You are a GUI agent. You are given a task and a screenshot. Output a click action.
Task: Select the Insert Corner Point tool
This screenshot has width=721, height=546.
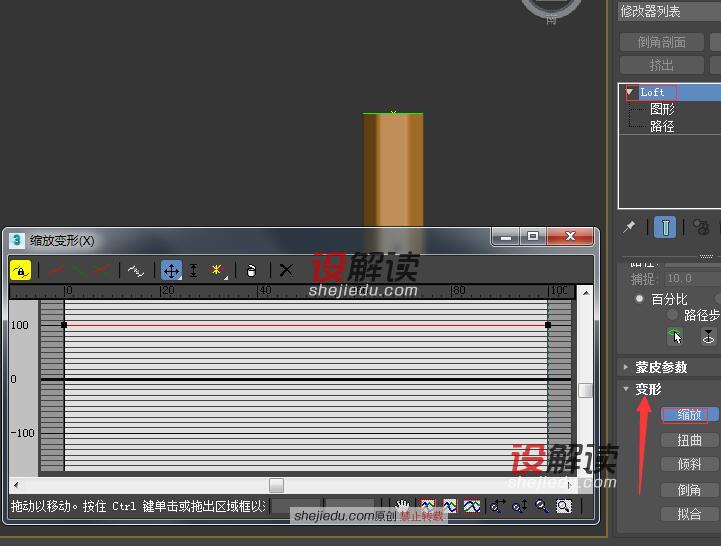[217, 270]
